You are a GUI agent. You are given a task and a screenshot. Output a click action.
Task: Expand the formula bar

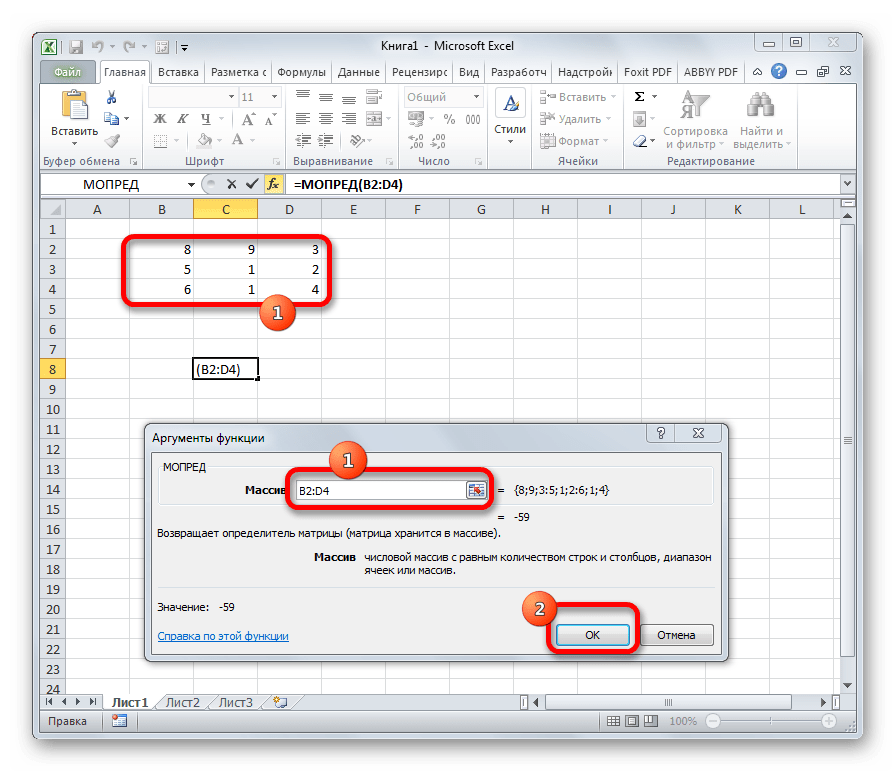click(847, 185)
